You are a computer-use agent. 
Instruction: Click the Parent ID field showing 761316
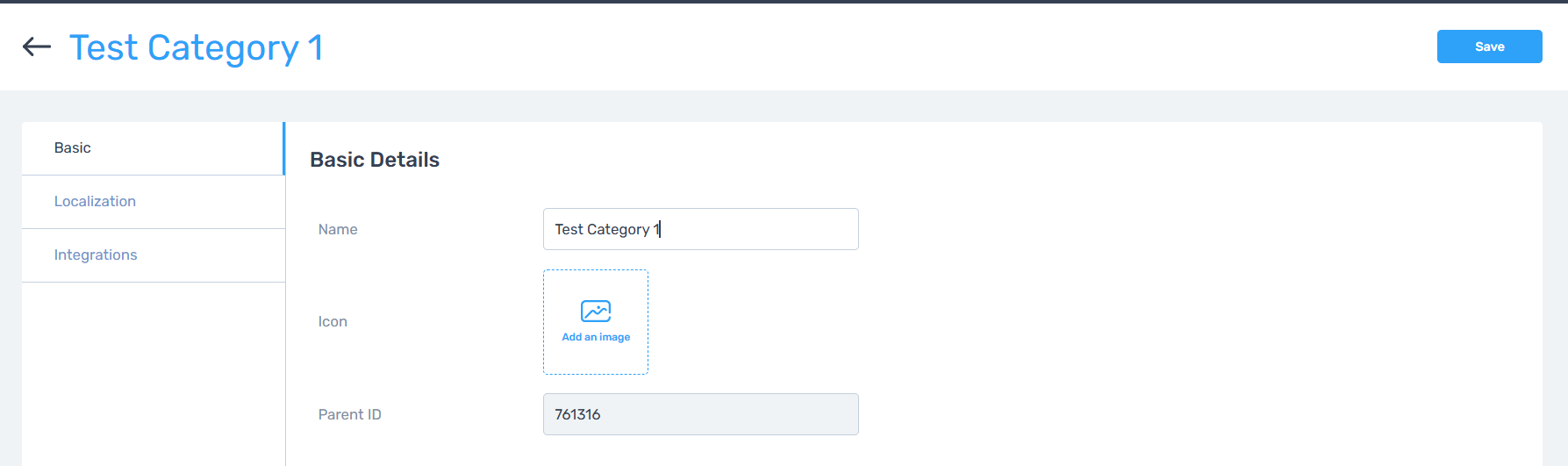click(700, 414)
